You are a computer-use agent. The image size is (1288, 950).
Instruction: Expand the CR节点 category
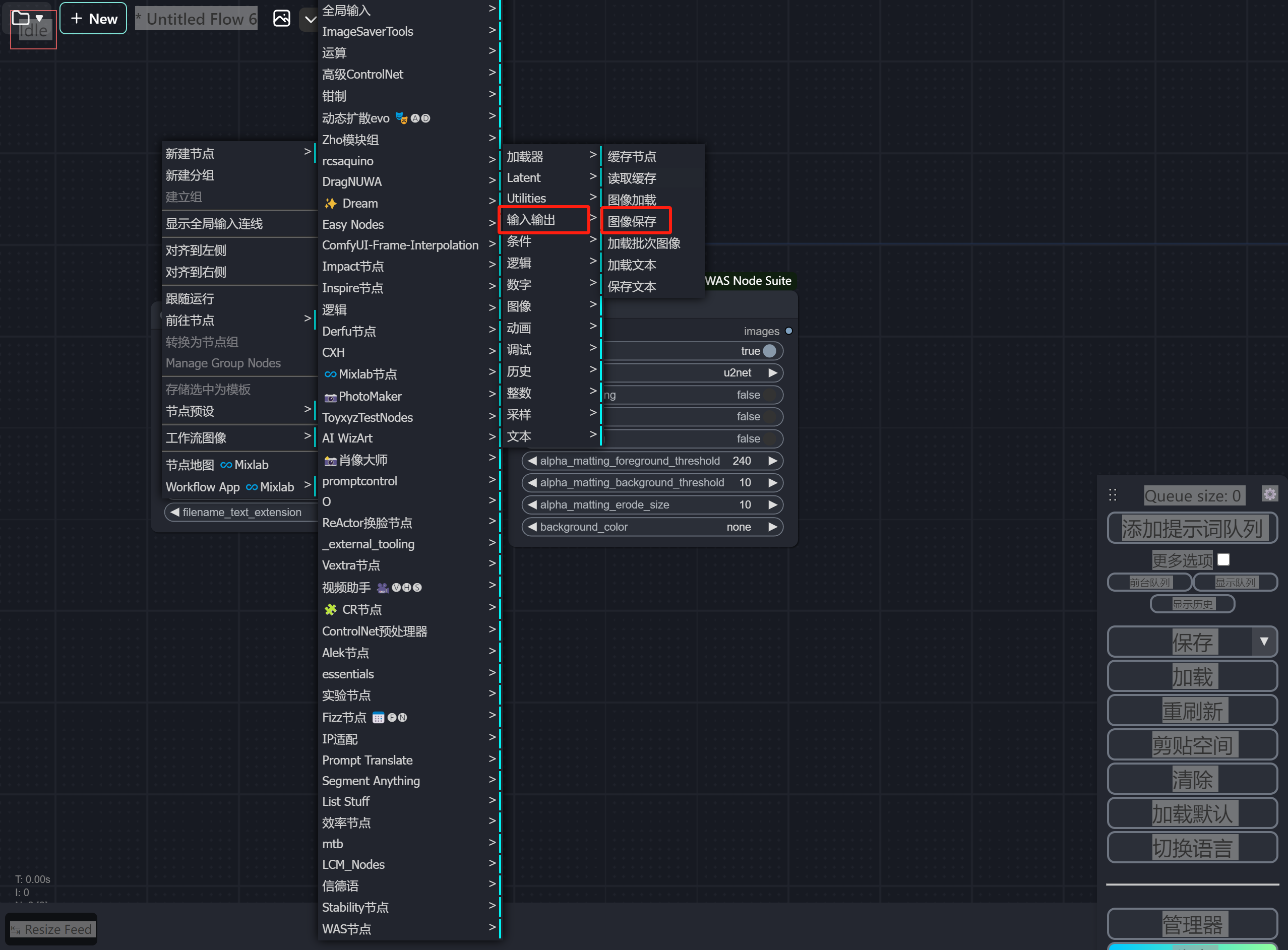(x=409, y=609)
